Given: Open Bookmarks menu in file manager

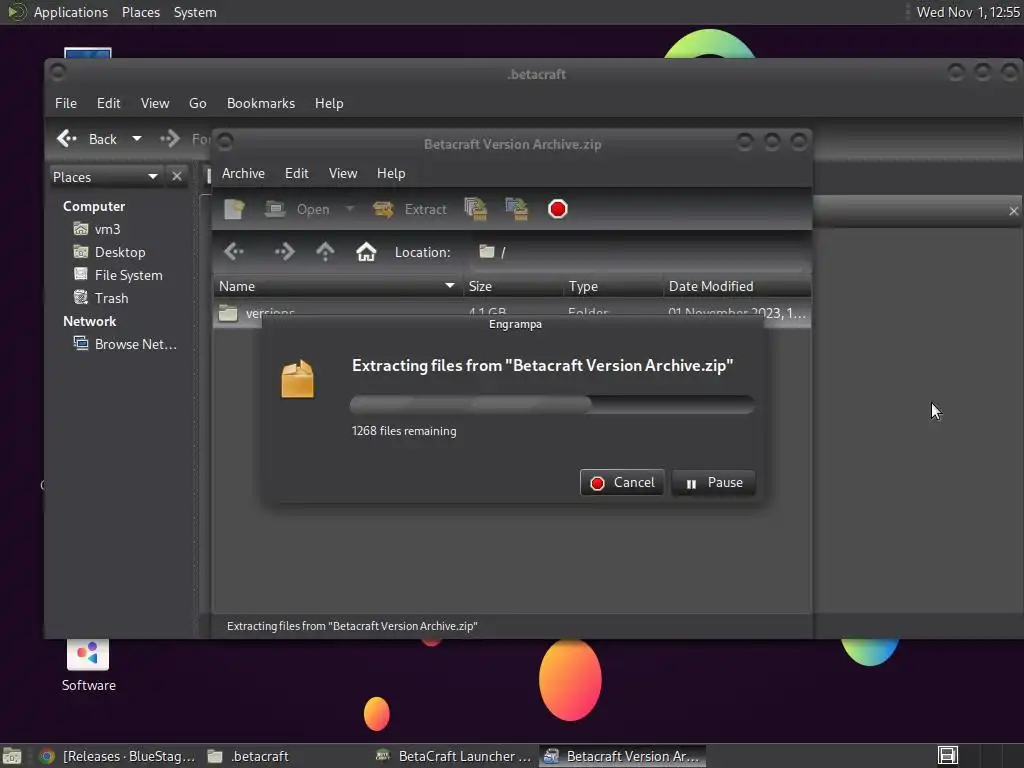Looking at the screenshot, I should pyautogui.click(x=261, y=103).
